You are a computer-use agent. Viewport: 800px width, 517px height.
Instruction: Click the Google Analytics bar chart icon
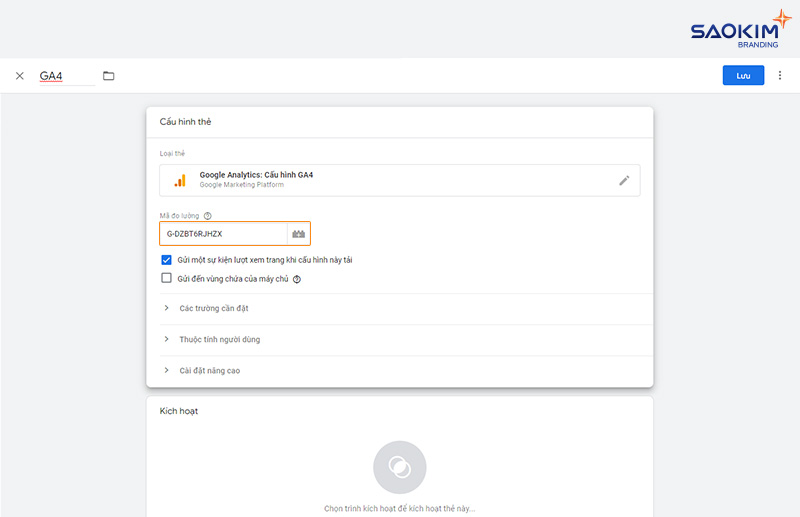pyautogui.click(x=180, y=180)
